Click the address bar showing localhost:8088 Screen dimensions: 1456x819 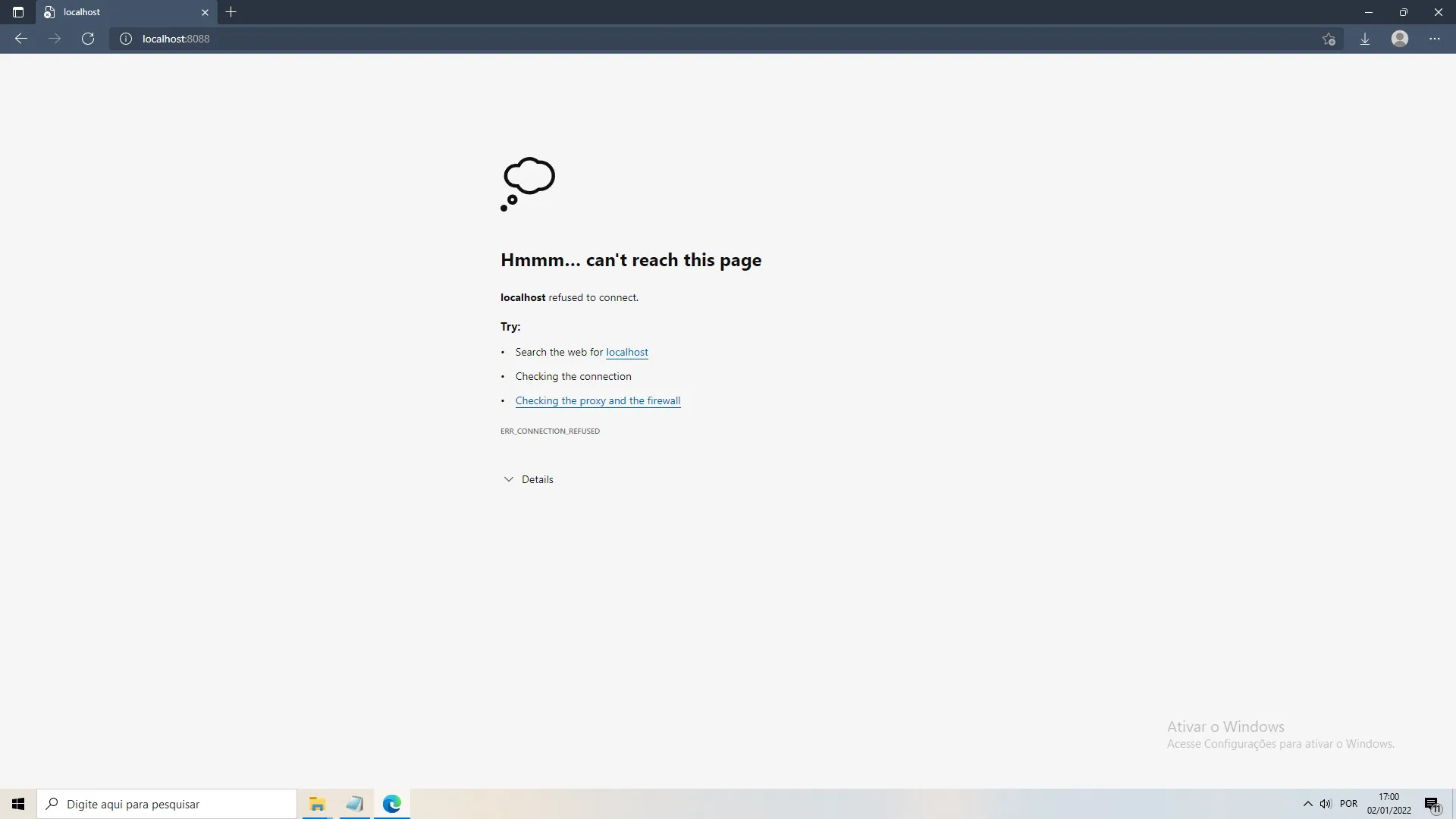531,39
